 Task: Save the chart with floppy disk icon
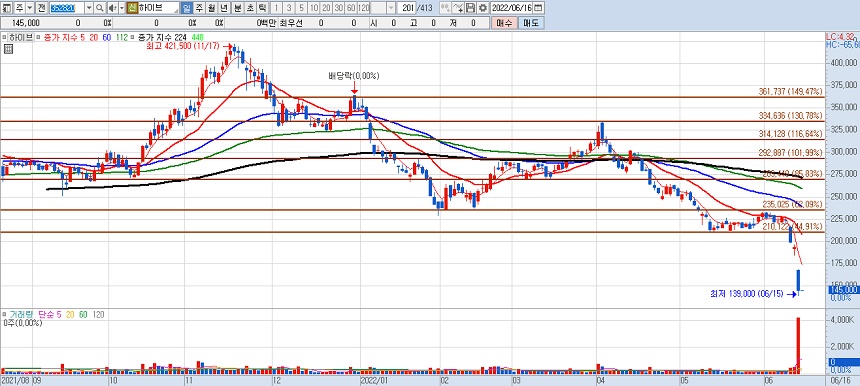[x=470, y=8]
